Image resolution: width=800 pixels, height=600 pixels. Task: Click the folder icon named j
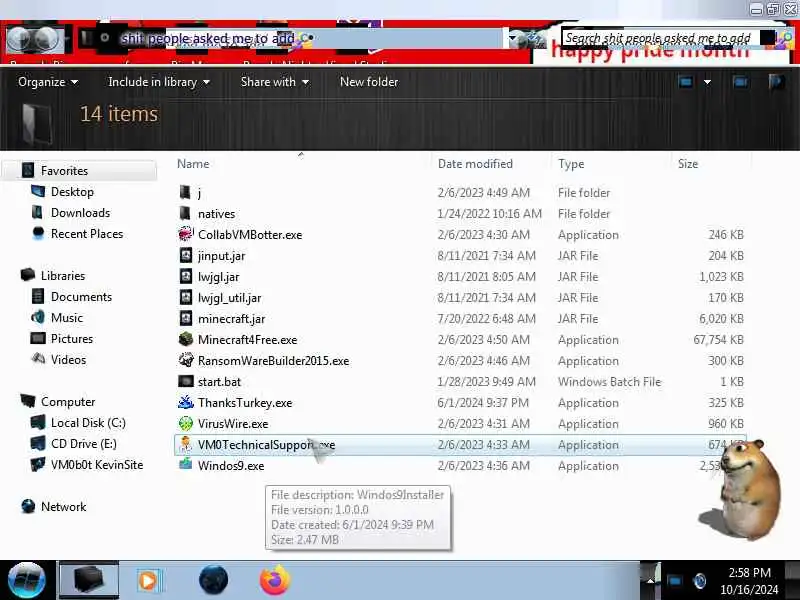point(185,192)
